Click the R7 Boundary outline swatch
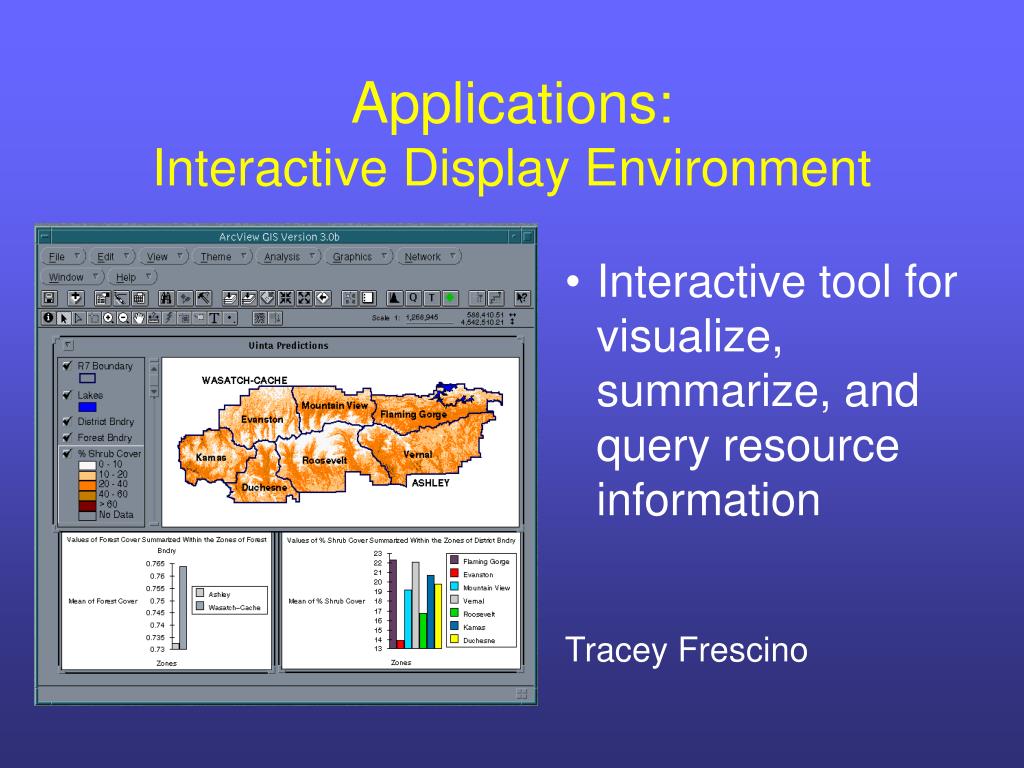 (88, 378)
